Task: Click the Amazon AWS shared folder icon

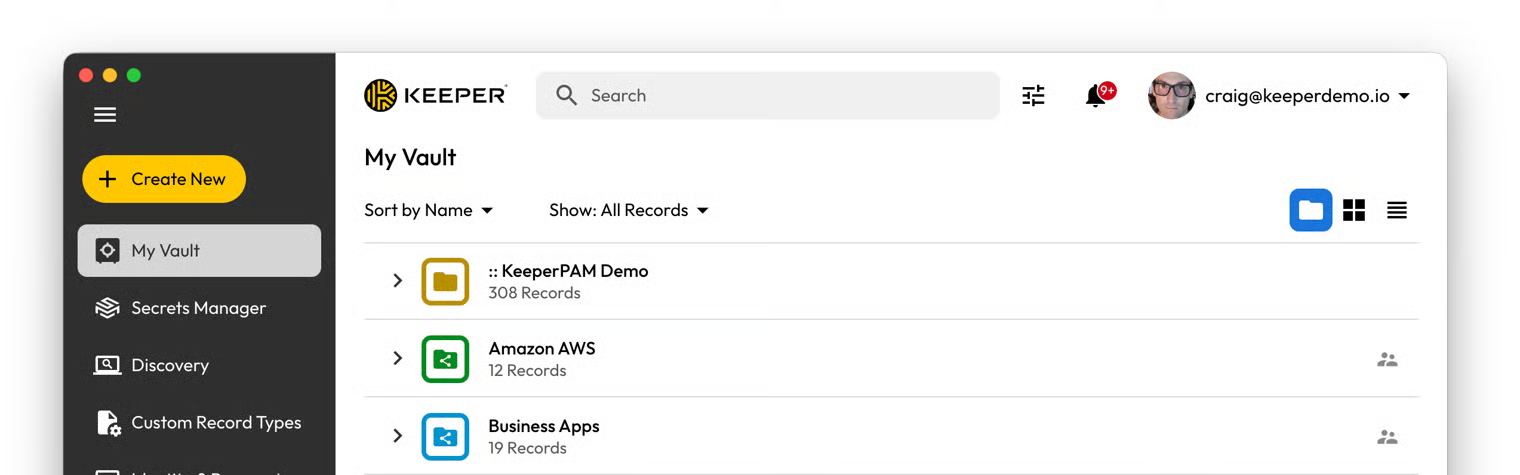Action: point(445,359)
